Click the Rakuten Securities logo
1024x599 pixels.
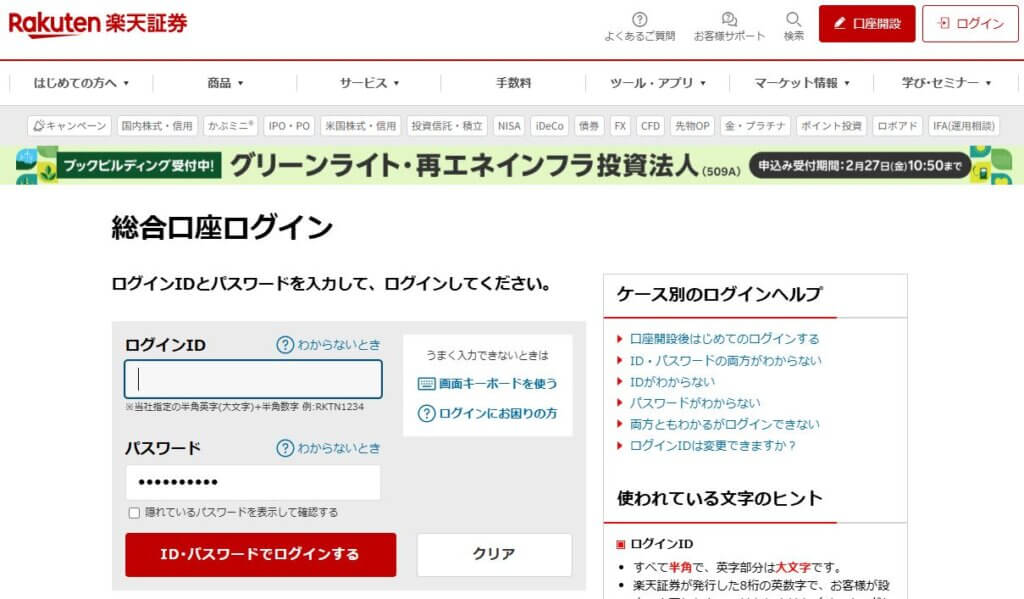pos(98,23)
